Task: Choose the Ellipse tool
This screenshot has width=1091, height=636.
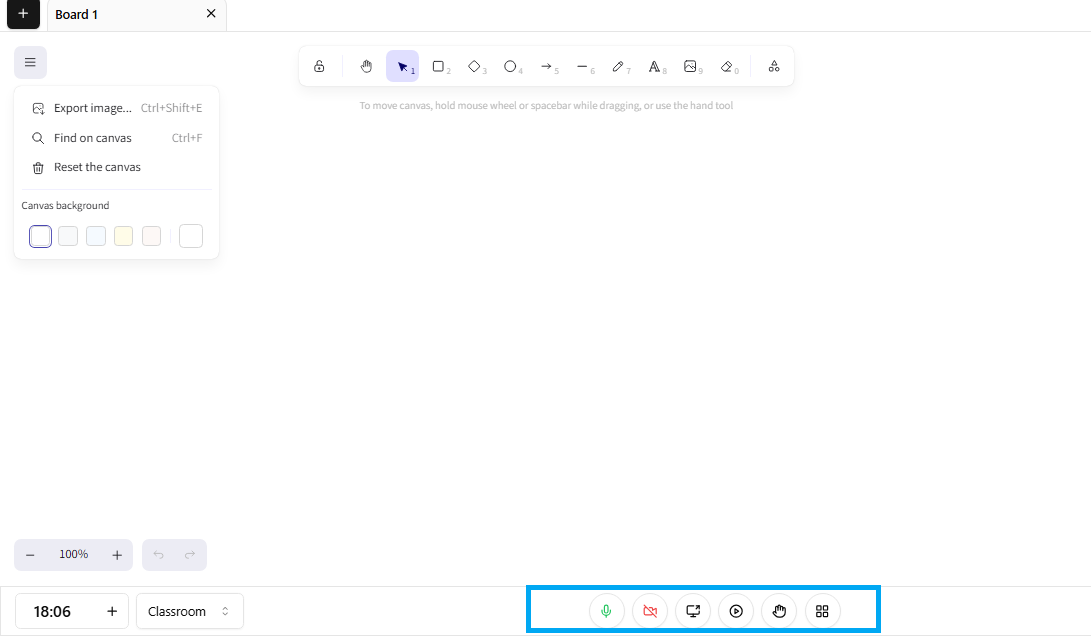Action: point(510,67)
